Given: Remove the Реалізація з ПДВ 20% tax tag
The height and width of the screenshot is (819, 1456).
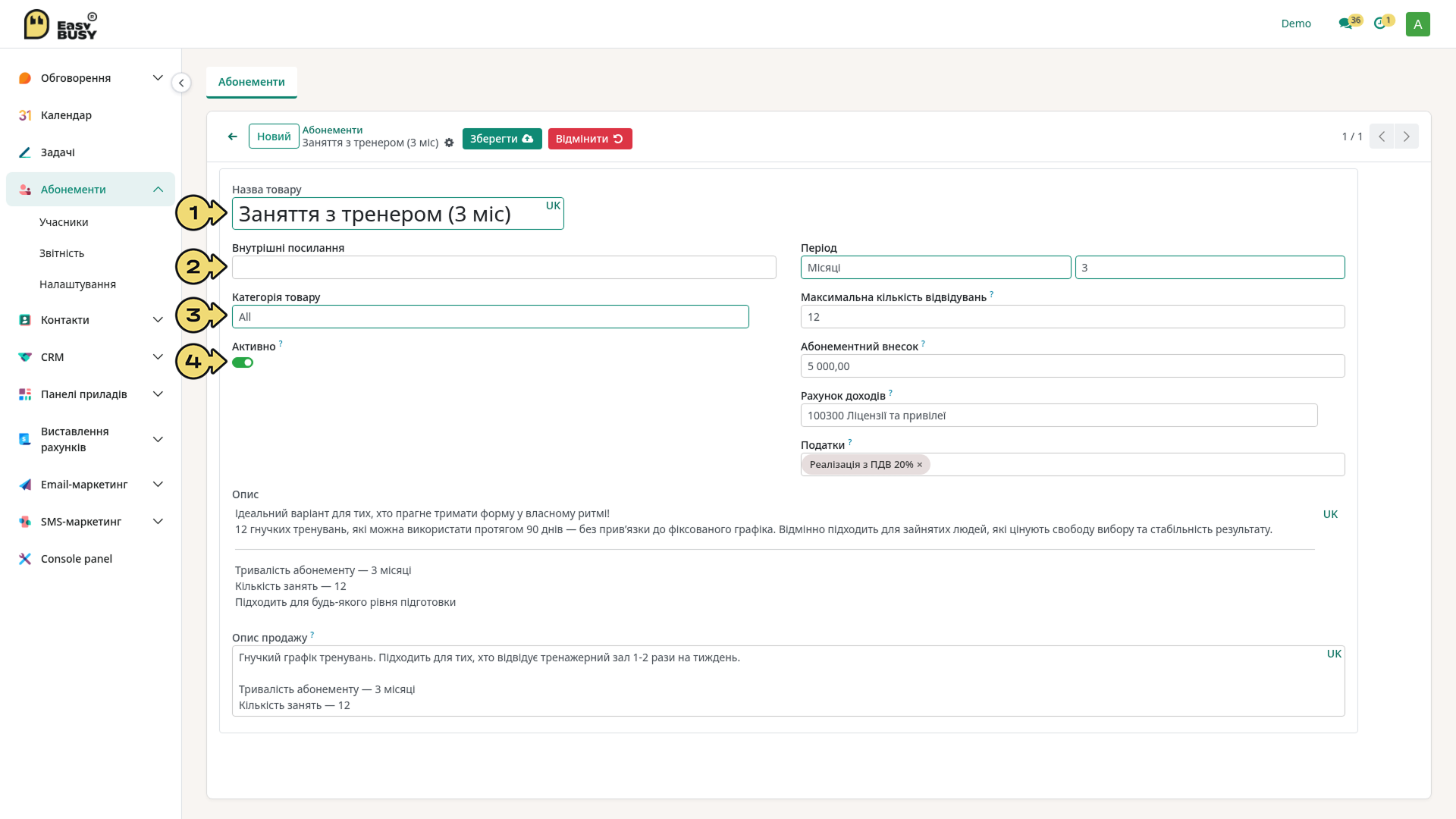Looking at the screenshot, I should (x=920, y=465).
